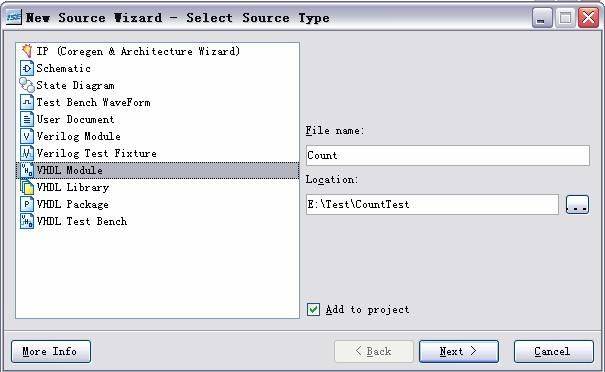Choose the VHDL Library icon

(27, 187)
